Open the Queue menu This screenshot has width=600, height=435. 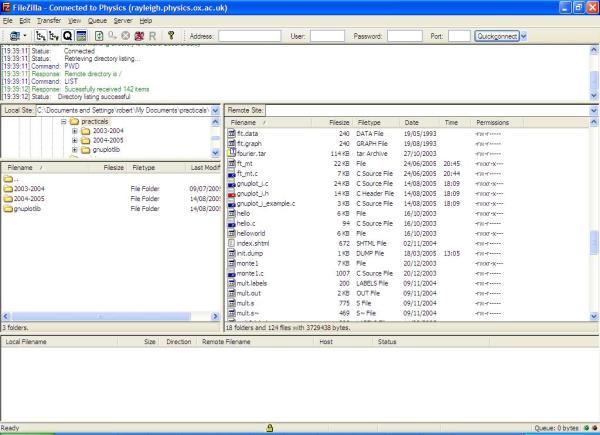tap(97, 21)
